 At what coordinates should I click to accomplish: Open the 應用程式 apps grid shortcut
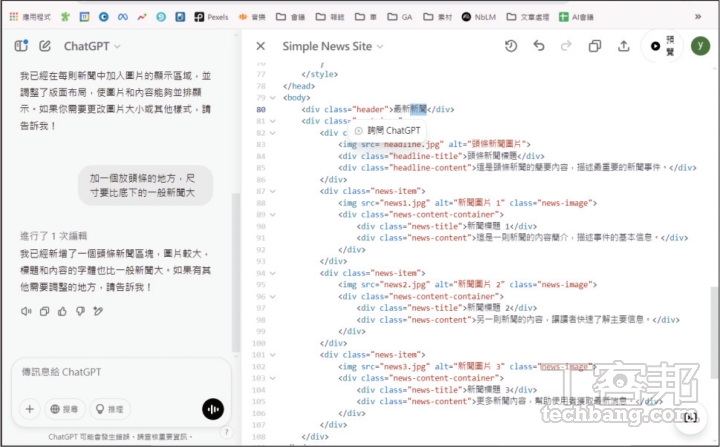point(30,17)
